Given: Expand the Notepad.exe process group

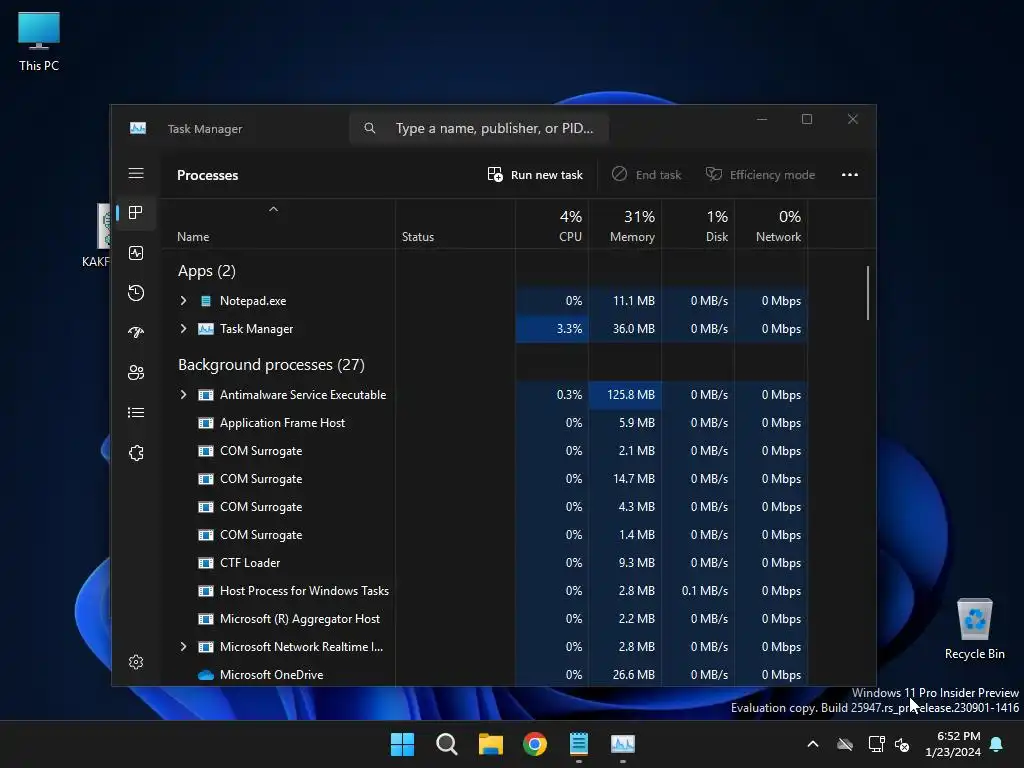Looking at the screenshot, I should pyautogui.click(x=184, y=301).
